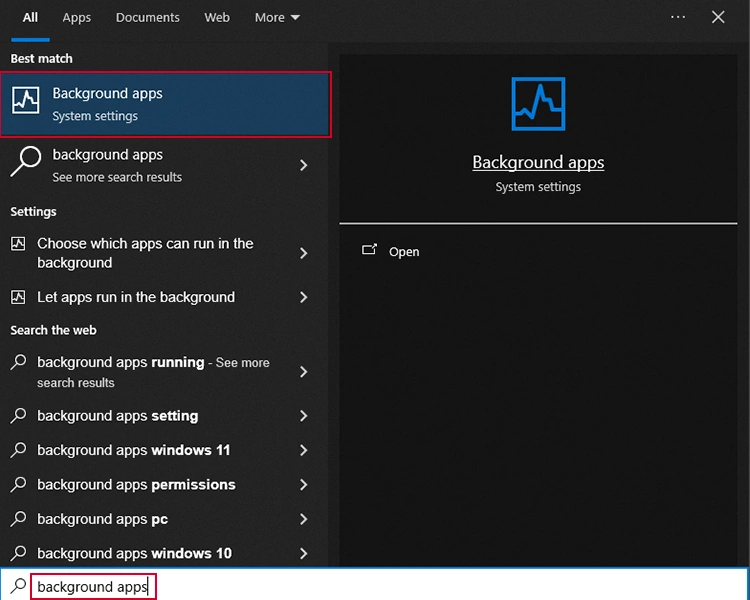Image resolution: width=750 pixels, height=600 pixels.
Task: Click the Background apps title link in preview
Action: (538, 162)
